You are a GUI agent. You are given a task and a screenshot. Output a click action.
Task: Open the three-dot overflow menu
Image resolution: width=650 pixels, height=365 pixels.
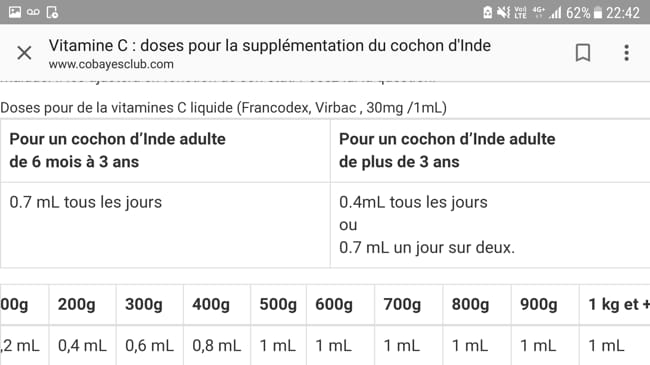pyautogui.click(x=626, y=53)
